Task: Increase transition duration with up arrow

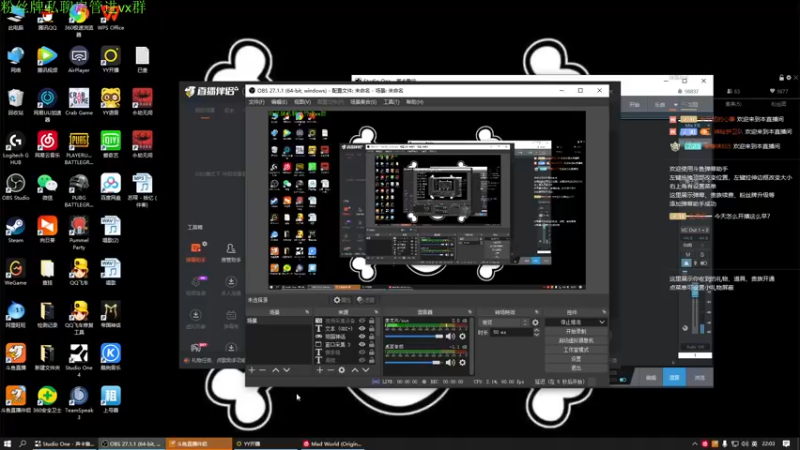Action: 536,330
